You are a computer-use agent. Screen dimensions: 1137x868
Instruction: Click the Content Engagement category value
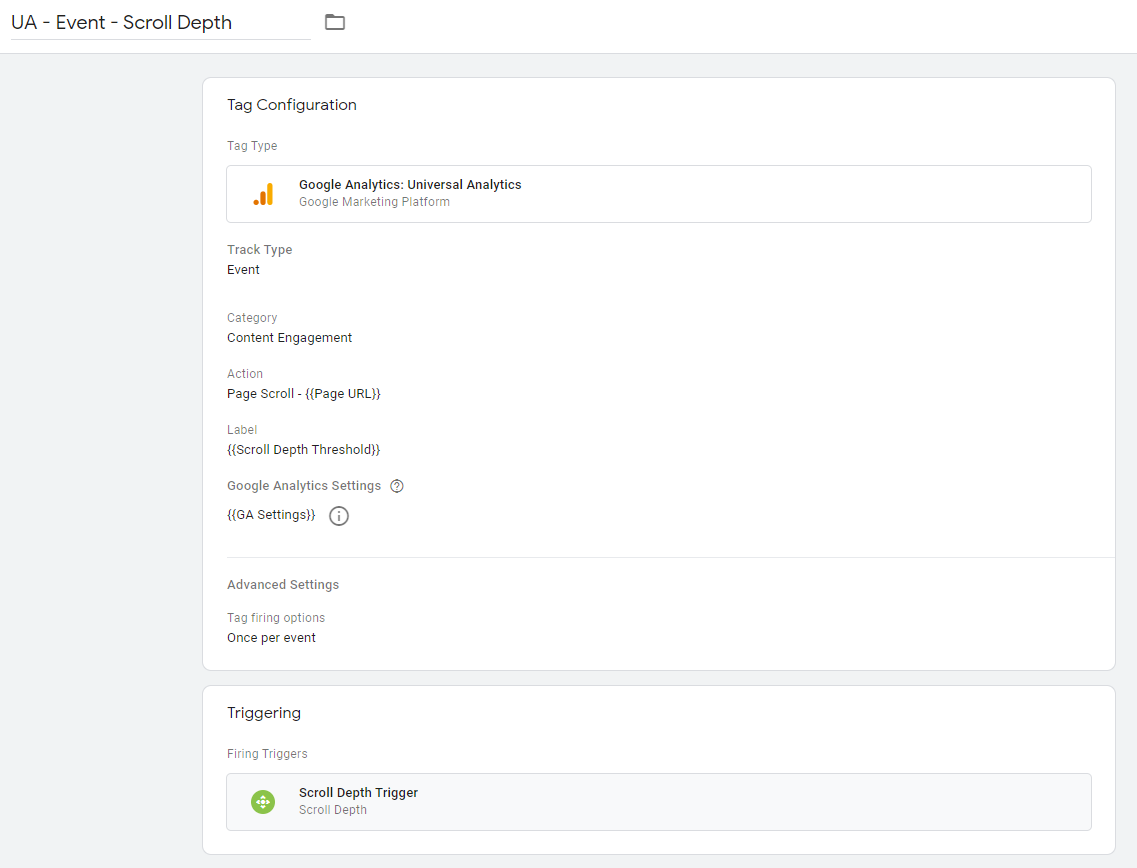point(289,338)
